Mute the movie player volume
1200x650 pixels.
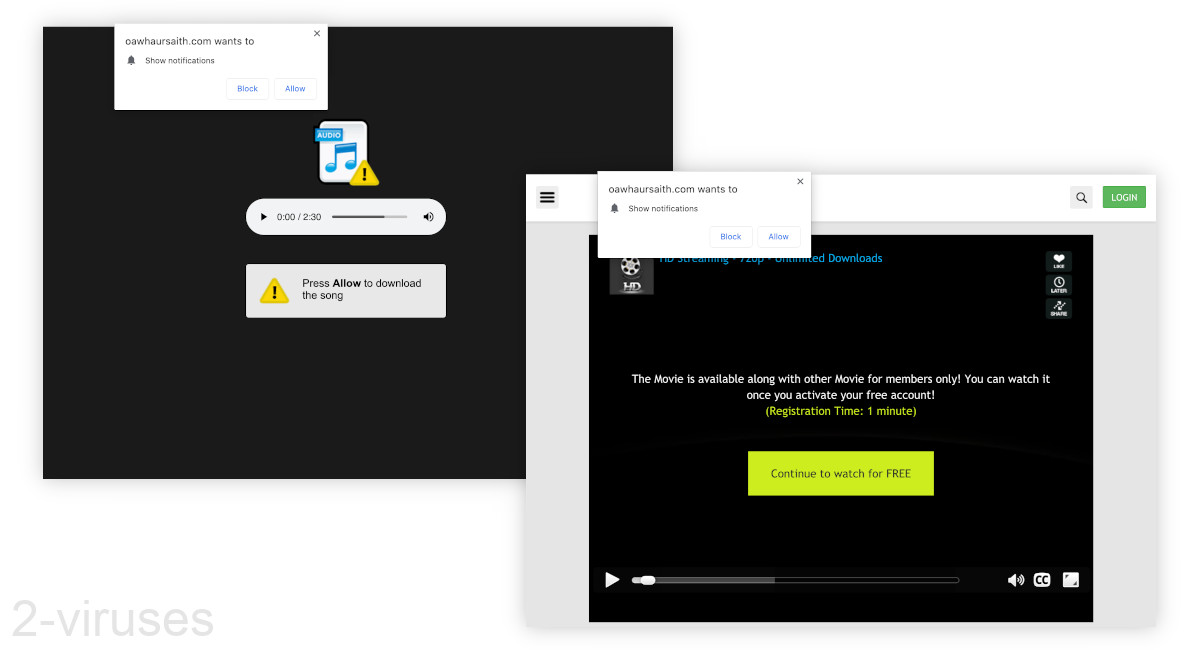[1015, 580]
